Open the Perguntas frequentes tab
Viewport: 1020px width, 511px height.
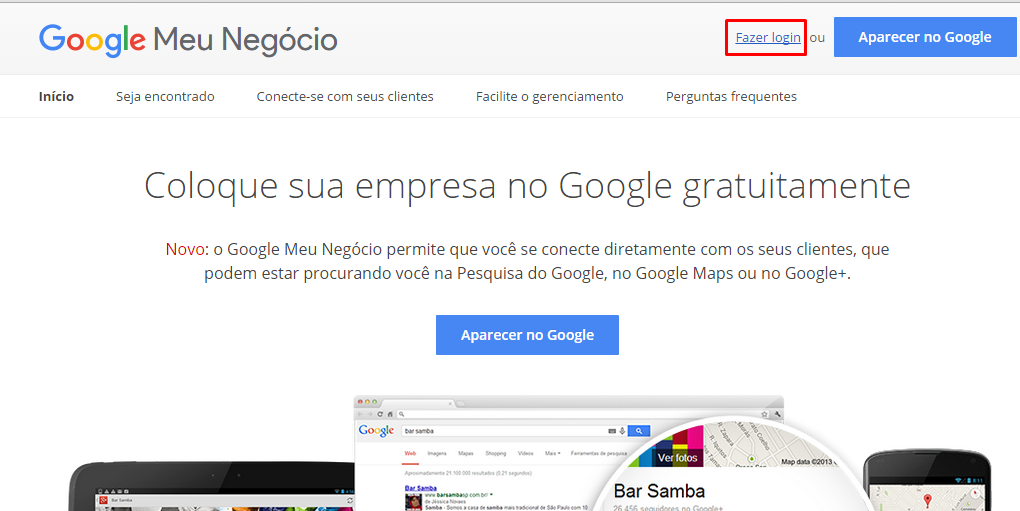pyautogui.click(x=731, y=96)
